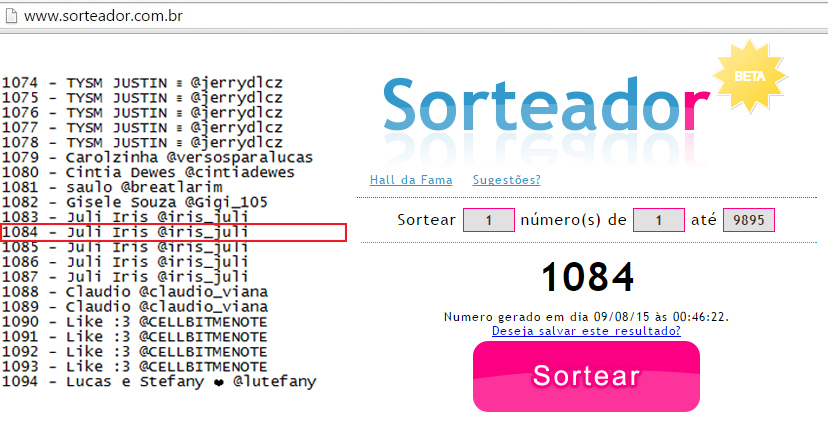Click the www.sorteador.com.br address text
The width and height of the screenshot is (829, 428).
tap(104, 16)
